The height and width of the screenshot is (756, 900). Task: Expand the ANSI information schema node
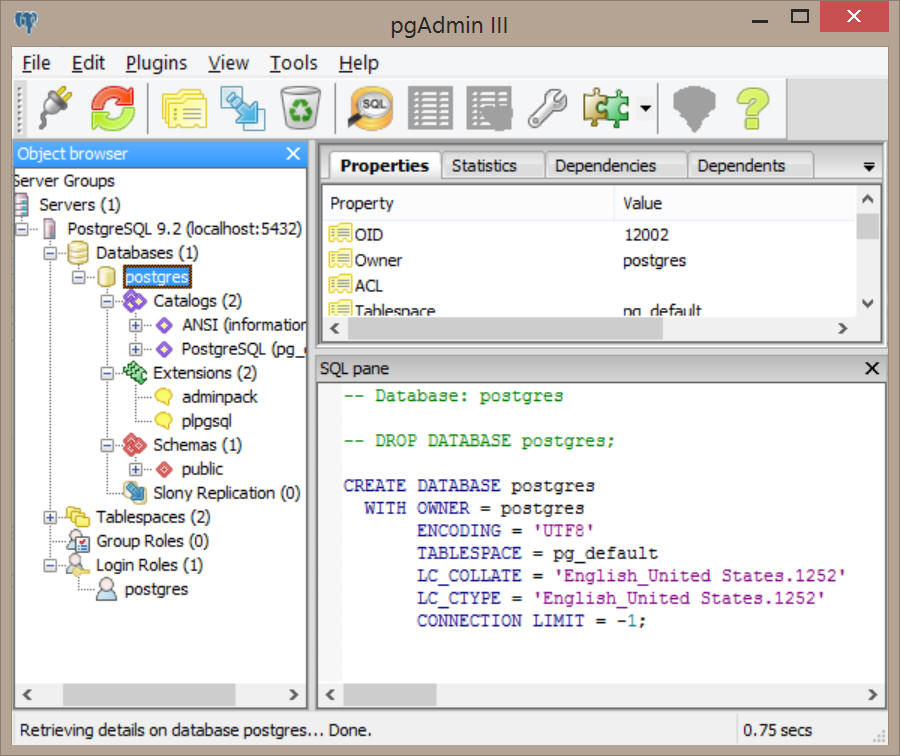coord(135,325)
